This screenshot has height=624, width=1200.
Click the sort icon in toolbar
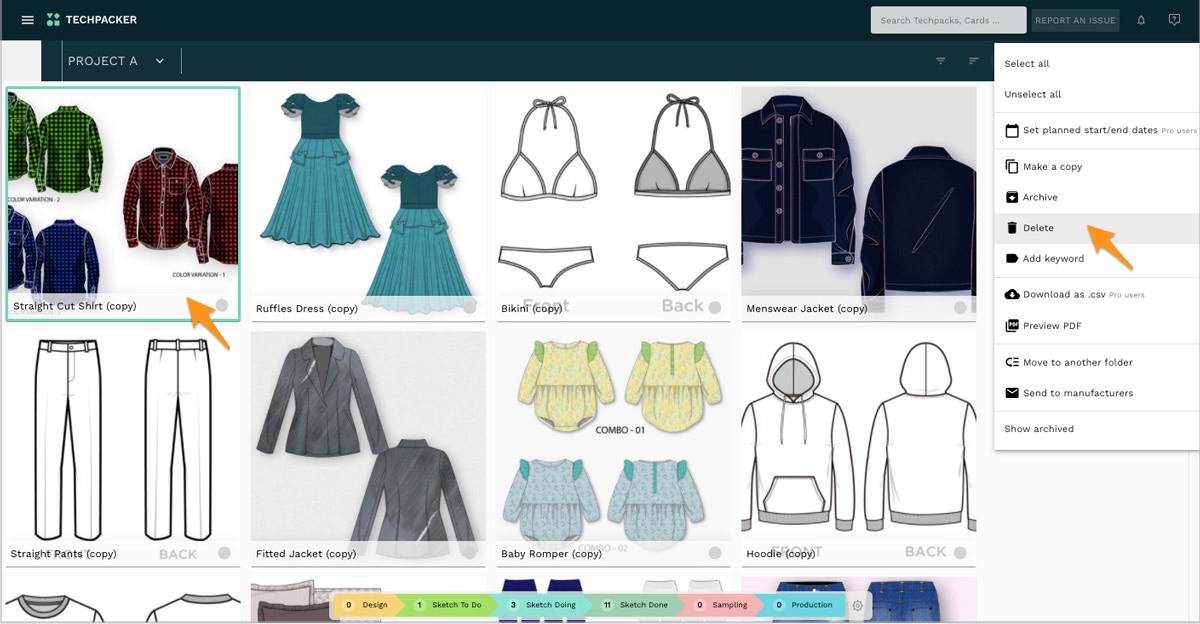(x=974, y=61)
